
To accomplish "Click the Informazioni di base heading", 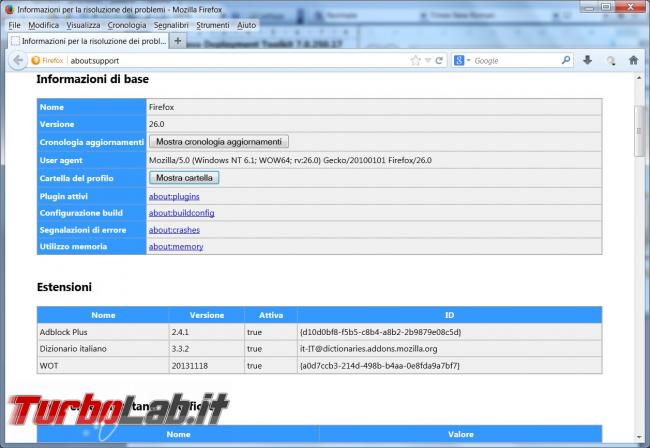I will click(92, 79).
